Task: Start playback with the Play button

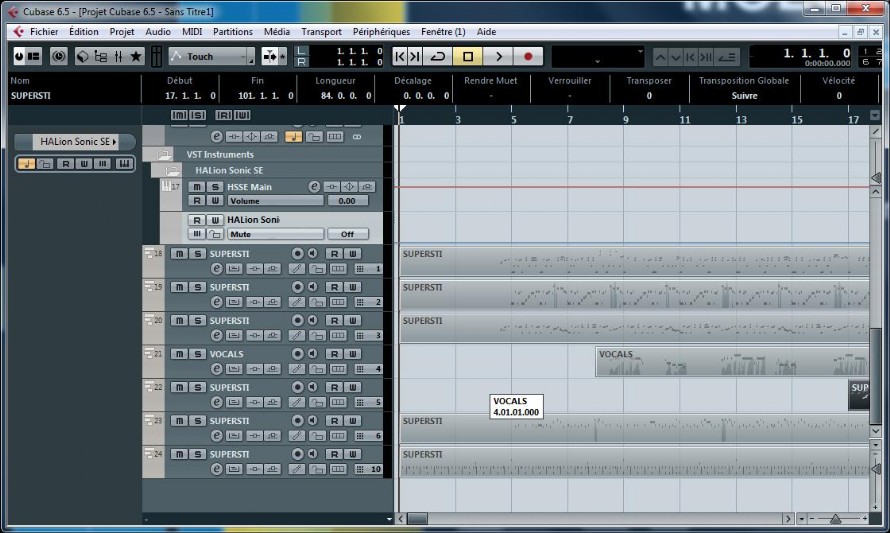Action: 498,56
